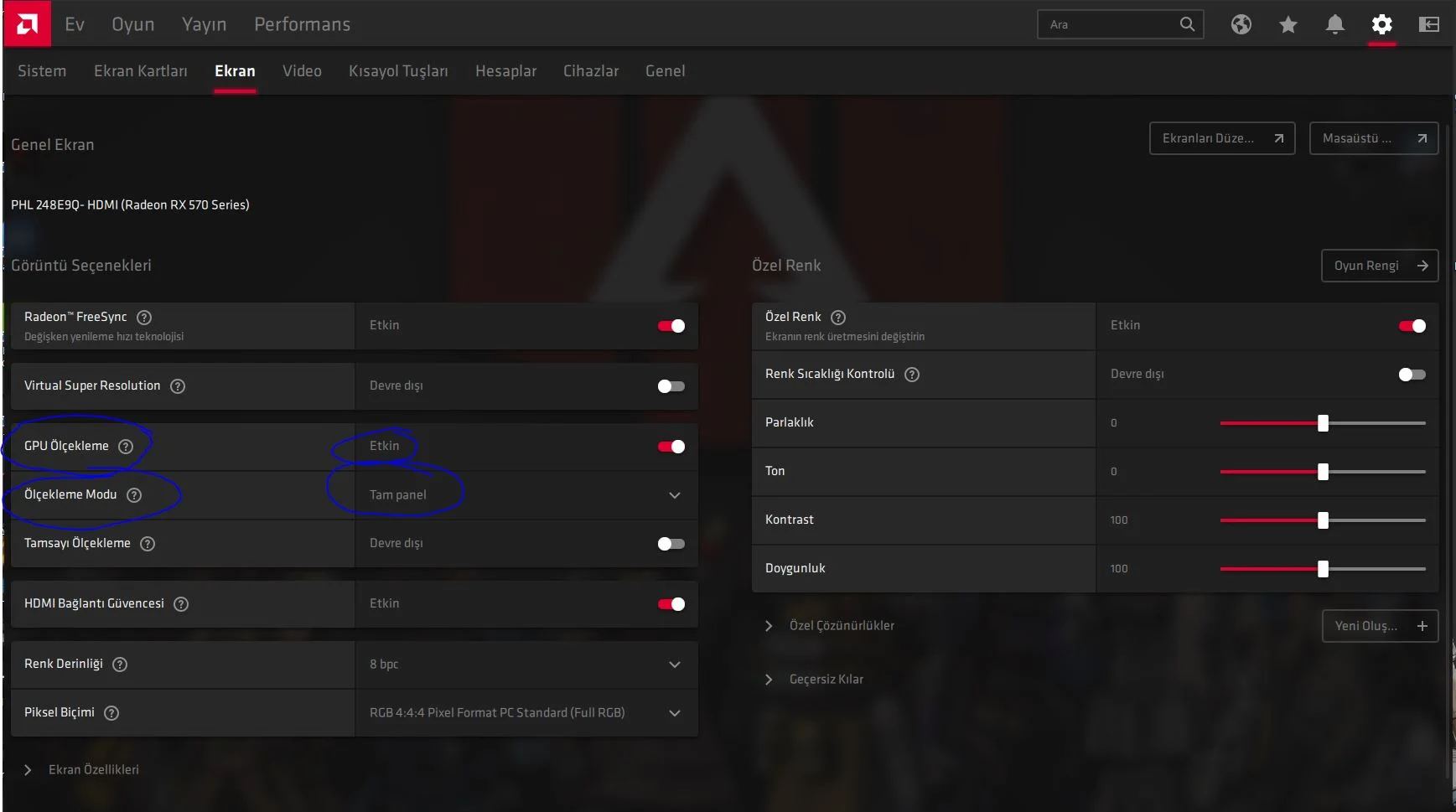1456x812 pixels.
Task: Open the notifications bell
Action: point(1334,24)
